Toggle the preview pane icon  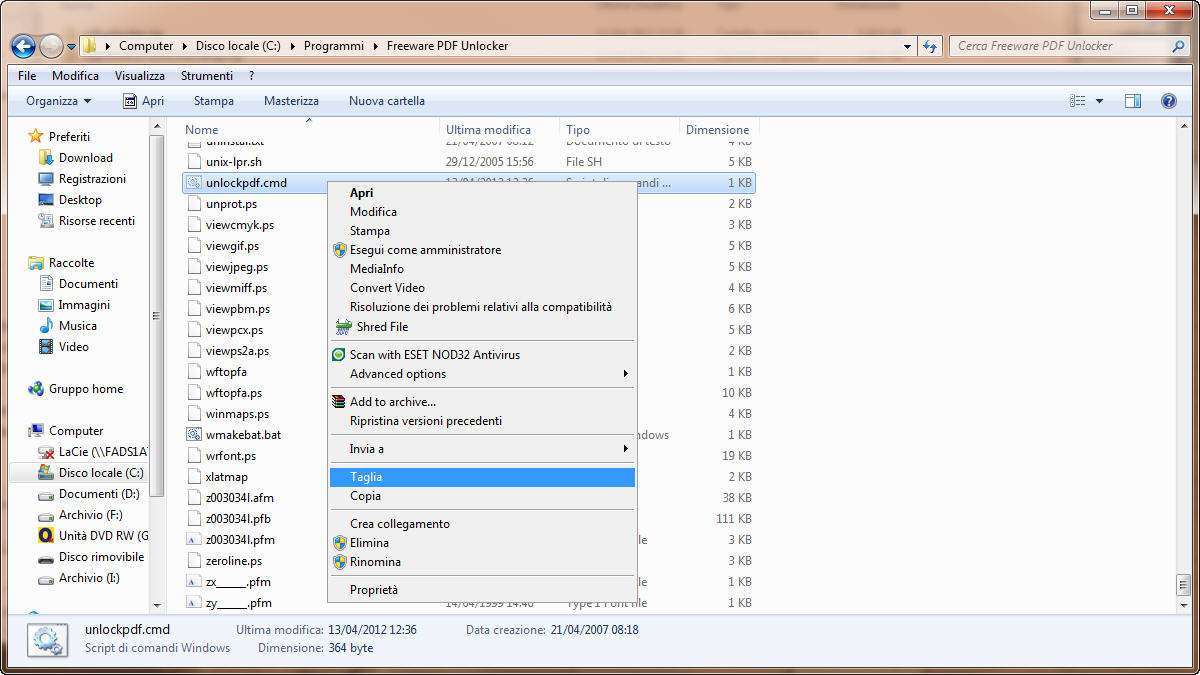[x=1133, y=101]
